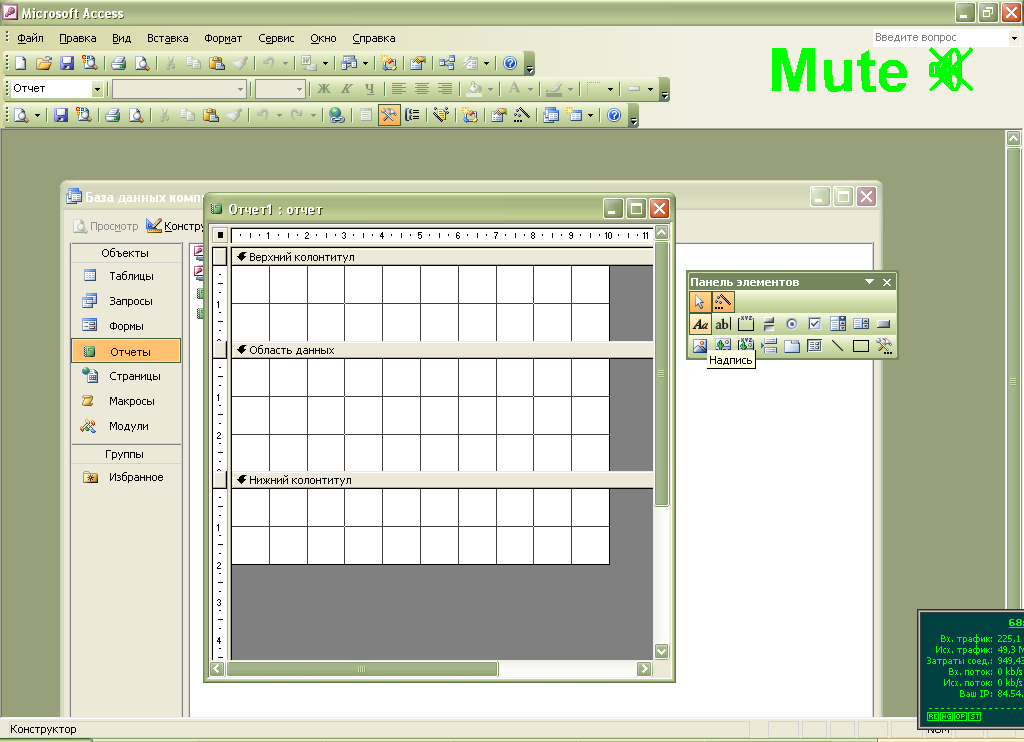1024x742 pixels.
Task: Select the Rectangle toolbox tool
Action: click(x=861, y=346)
